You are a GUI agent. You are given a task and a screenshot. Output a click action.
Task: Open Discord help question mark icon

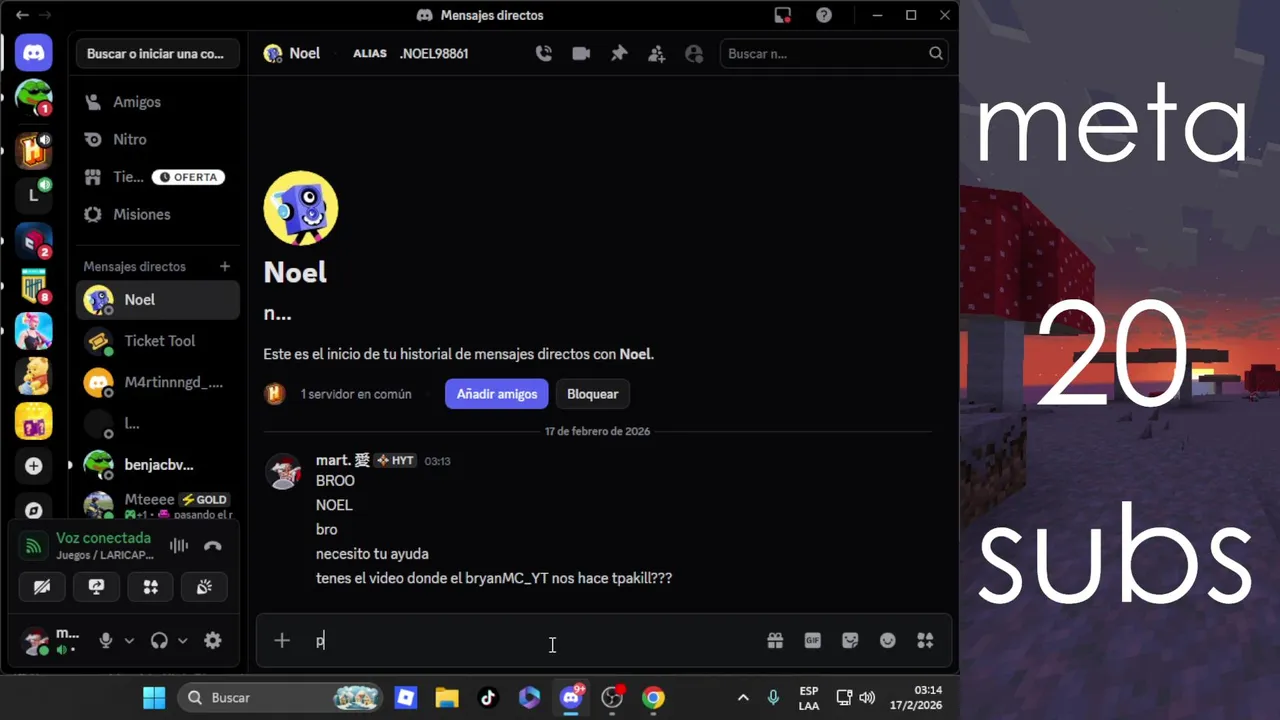tap(824, 15)
